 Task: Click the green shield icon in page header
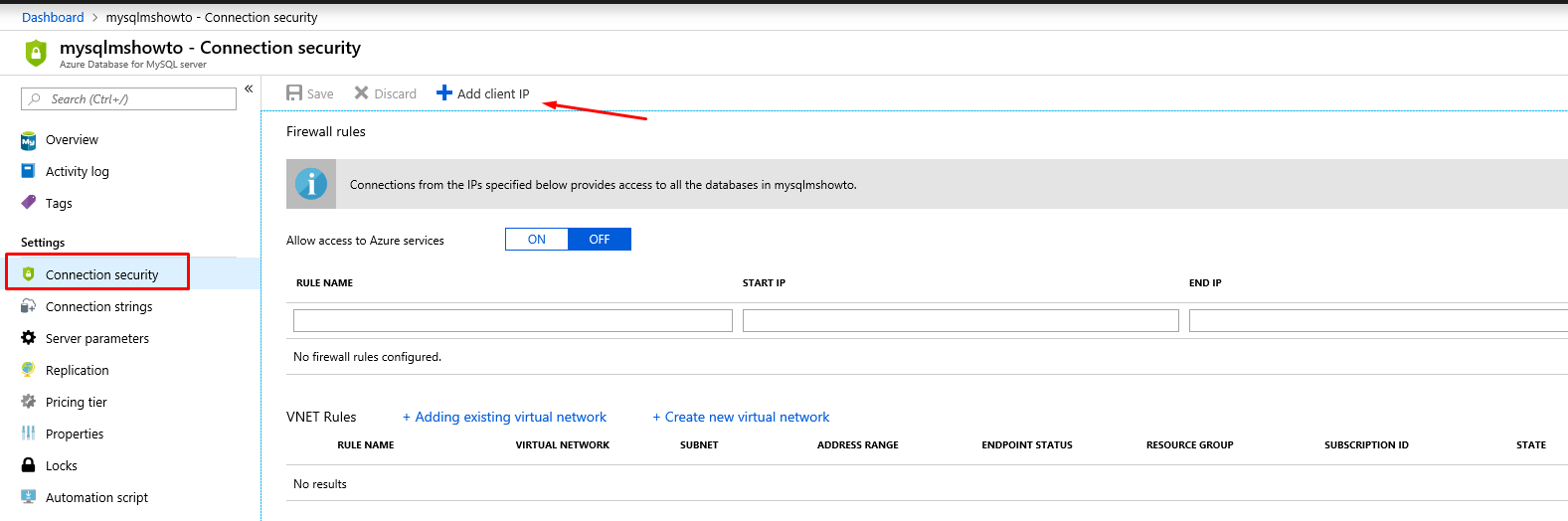(x=36, y=53)
